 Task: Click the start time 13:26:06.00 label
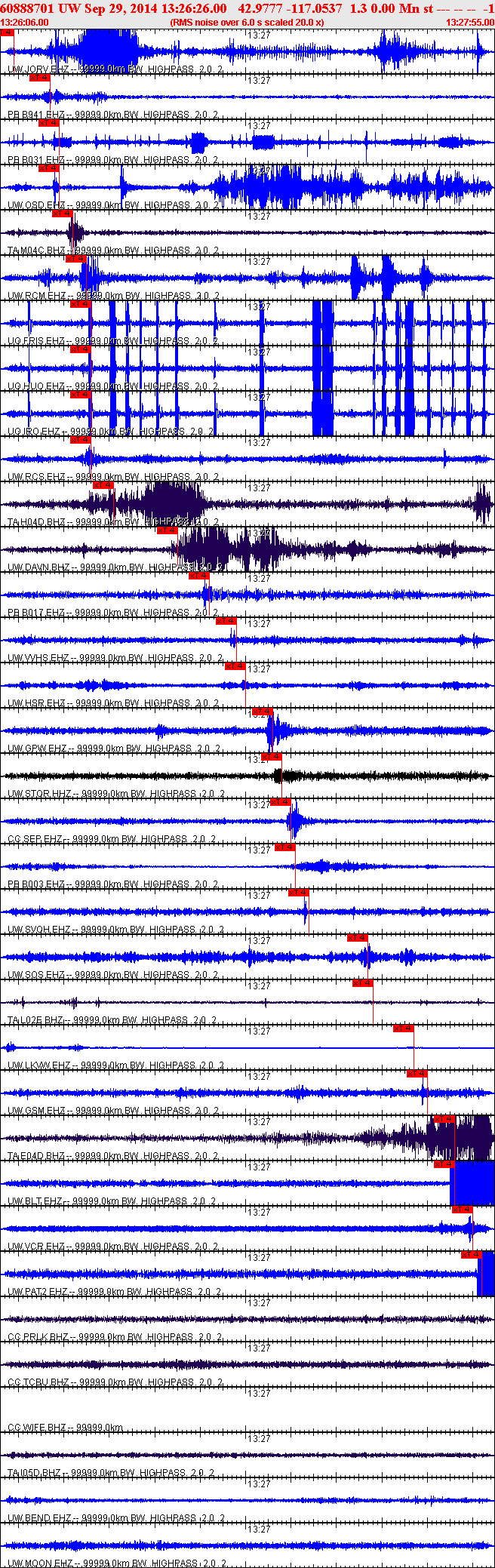[24, 23]
